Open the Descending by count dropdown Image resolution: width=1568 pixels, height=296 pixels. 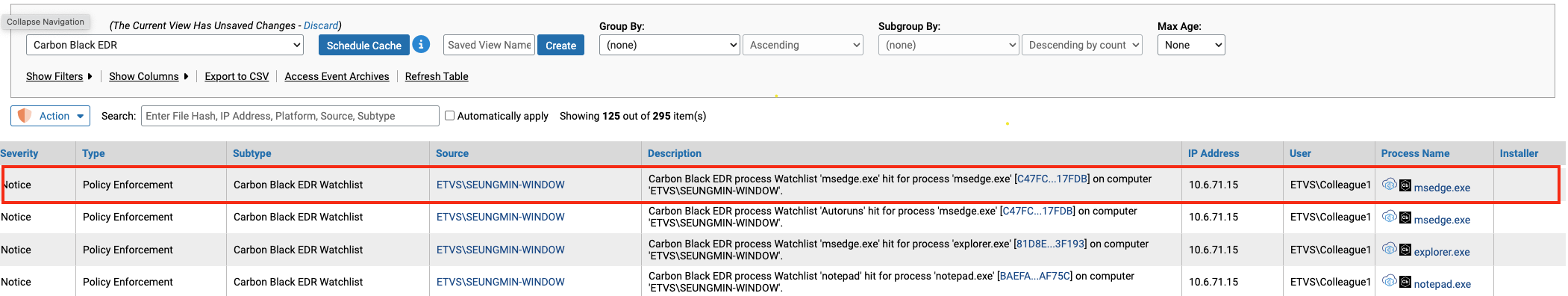[x=1082, y=45]
